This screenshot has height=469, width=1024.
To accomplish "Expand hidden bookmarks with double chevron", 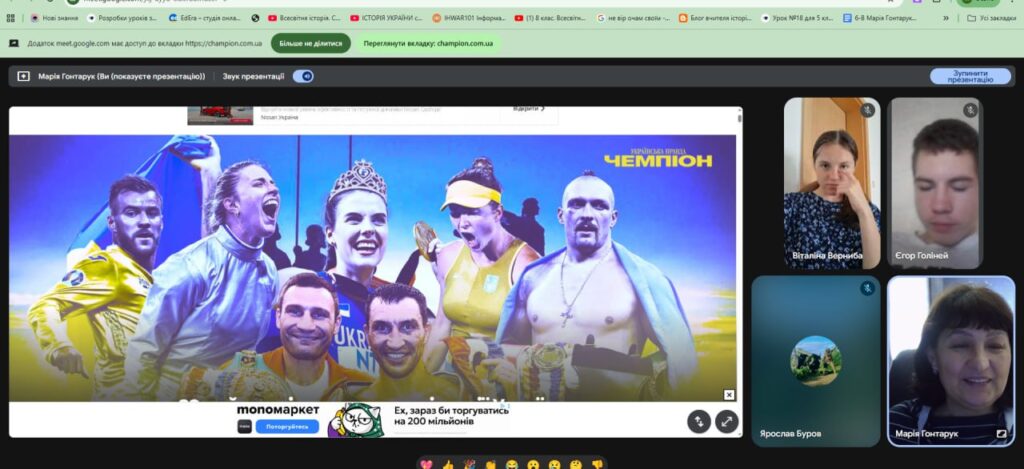I will point(946,18).
